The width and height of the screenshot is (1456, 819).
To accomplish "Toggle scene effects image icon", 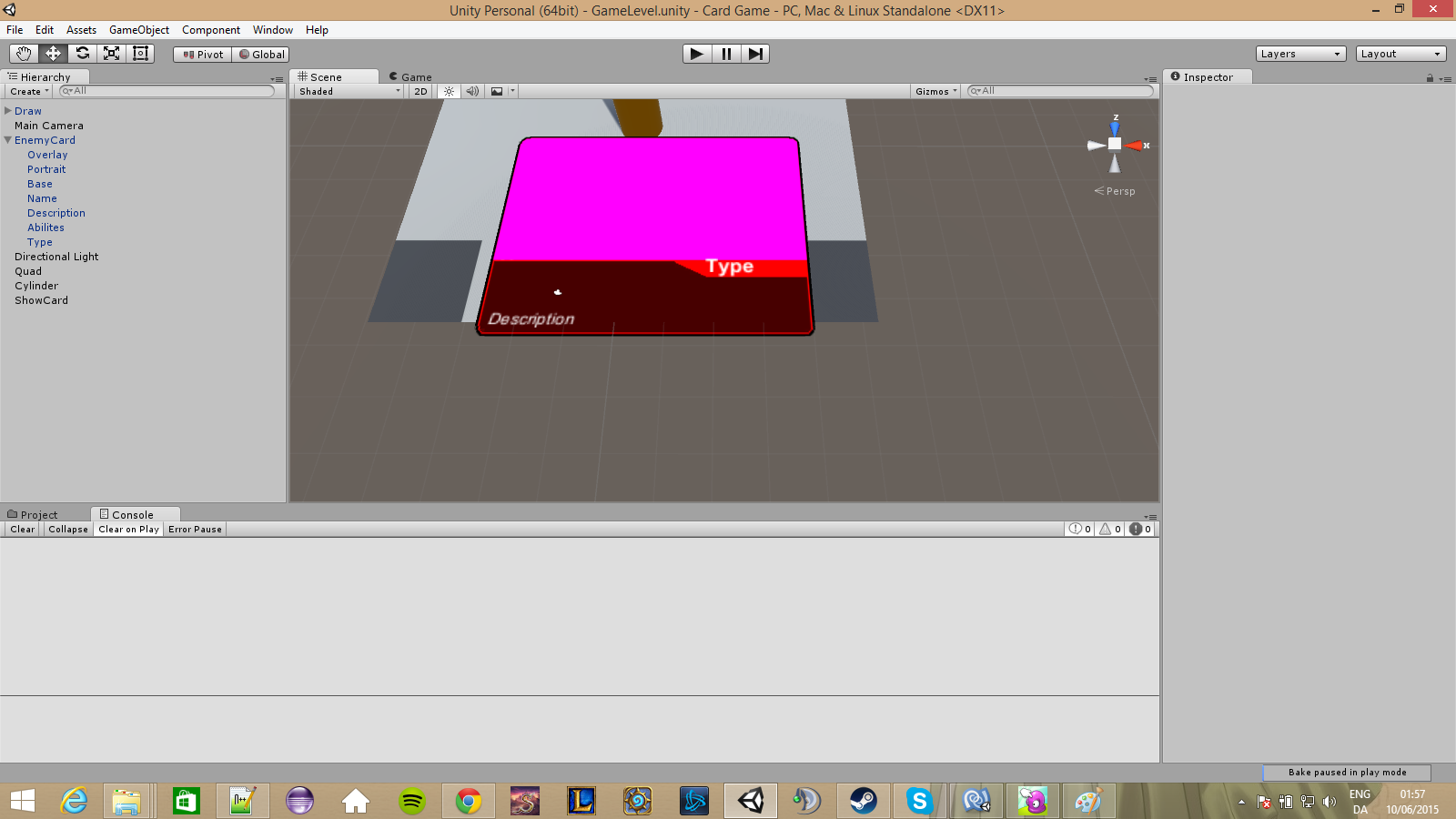I will [x=497, y=91].
